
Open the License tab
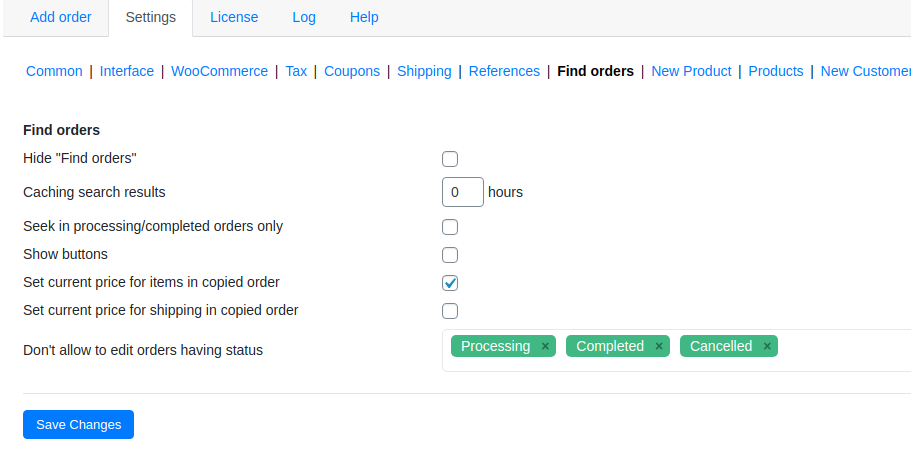pyautogui.click(x=234, y=17)
